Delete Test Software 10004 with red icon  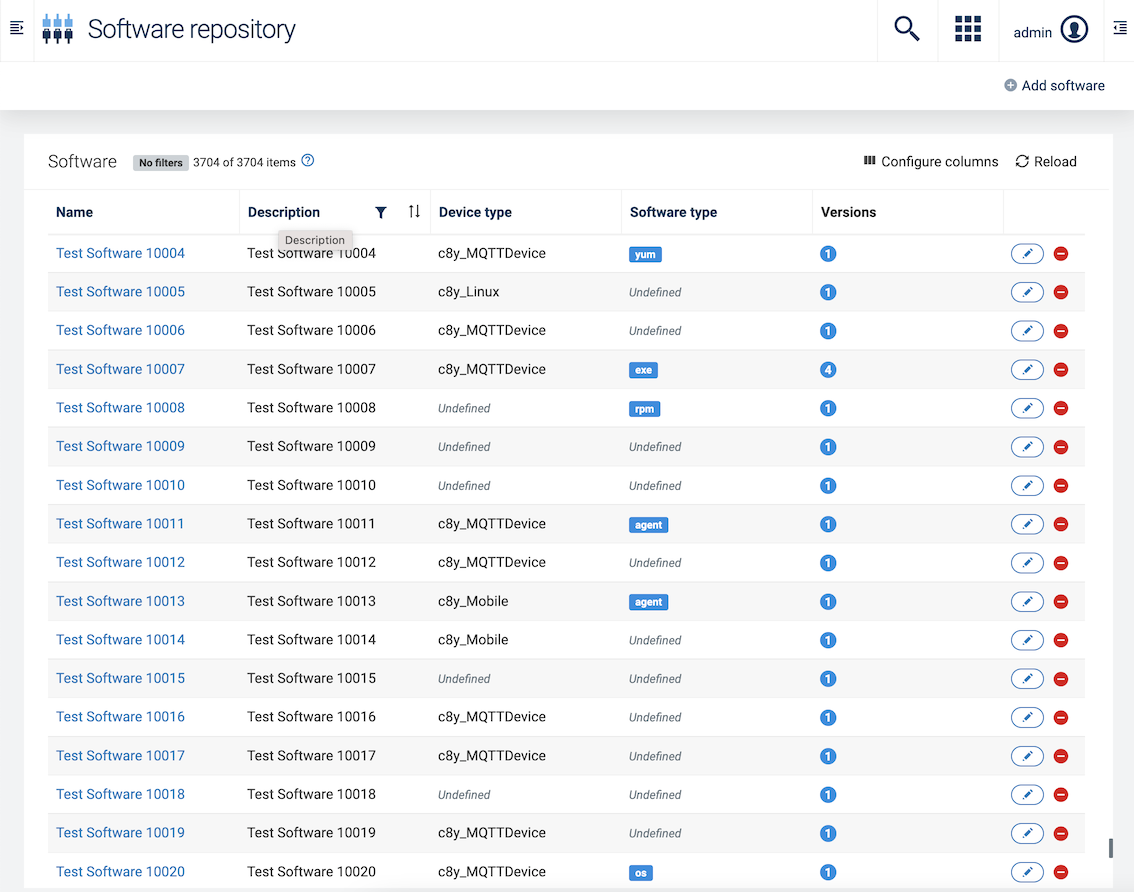coord(1061,254)
